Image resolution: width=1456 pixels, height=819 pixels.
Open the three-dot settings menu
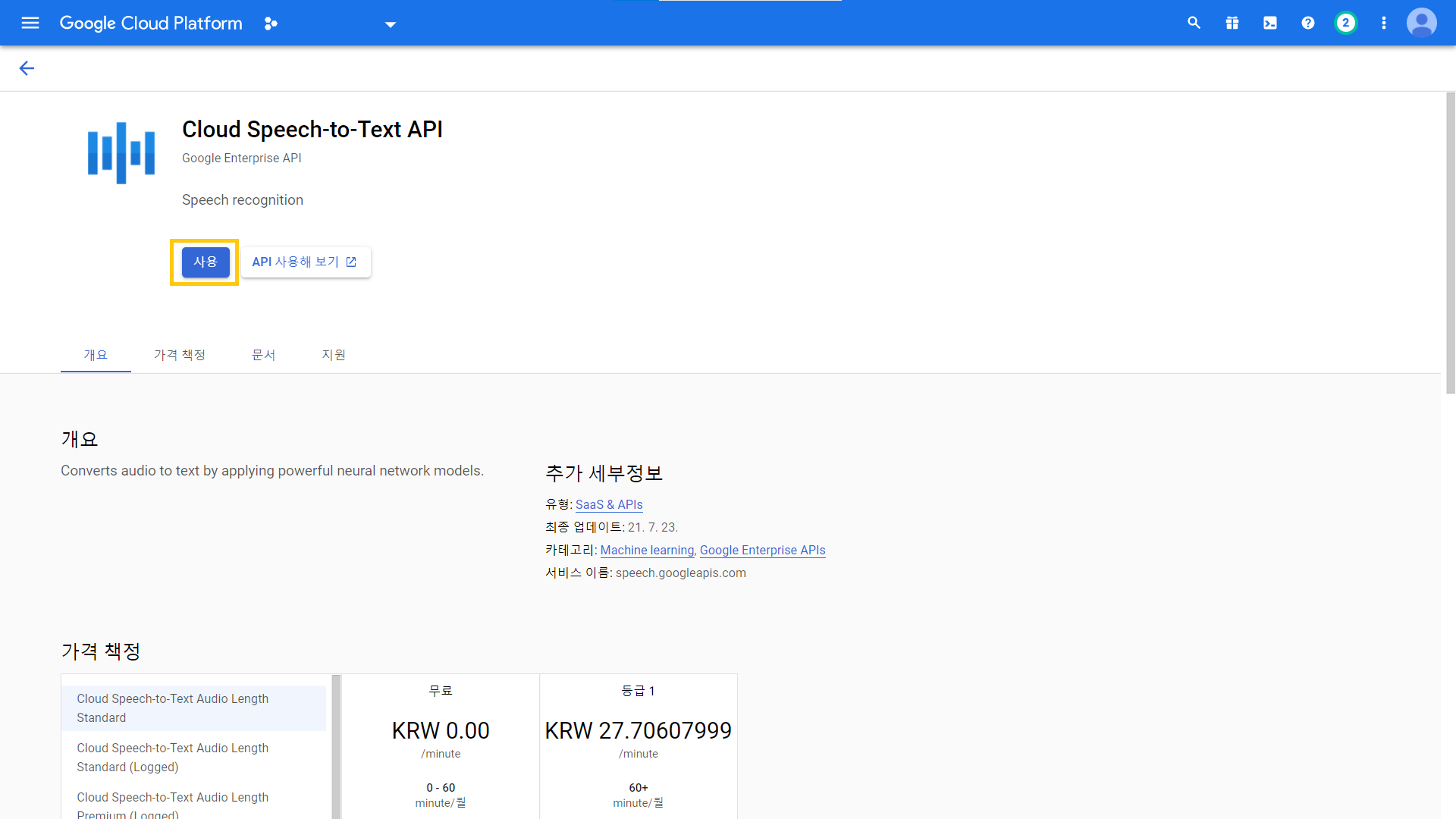tap(1383, 23)
